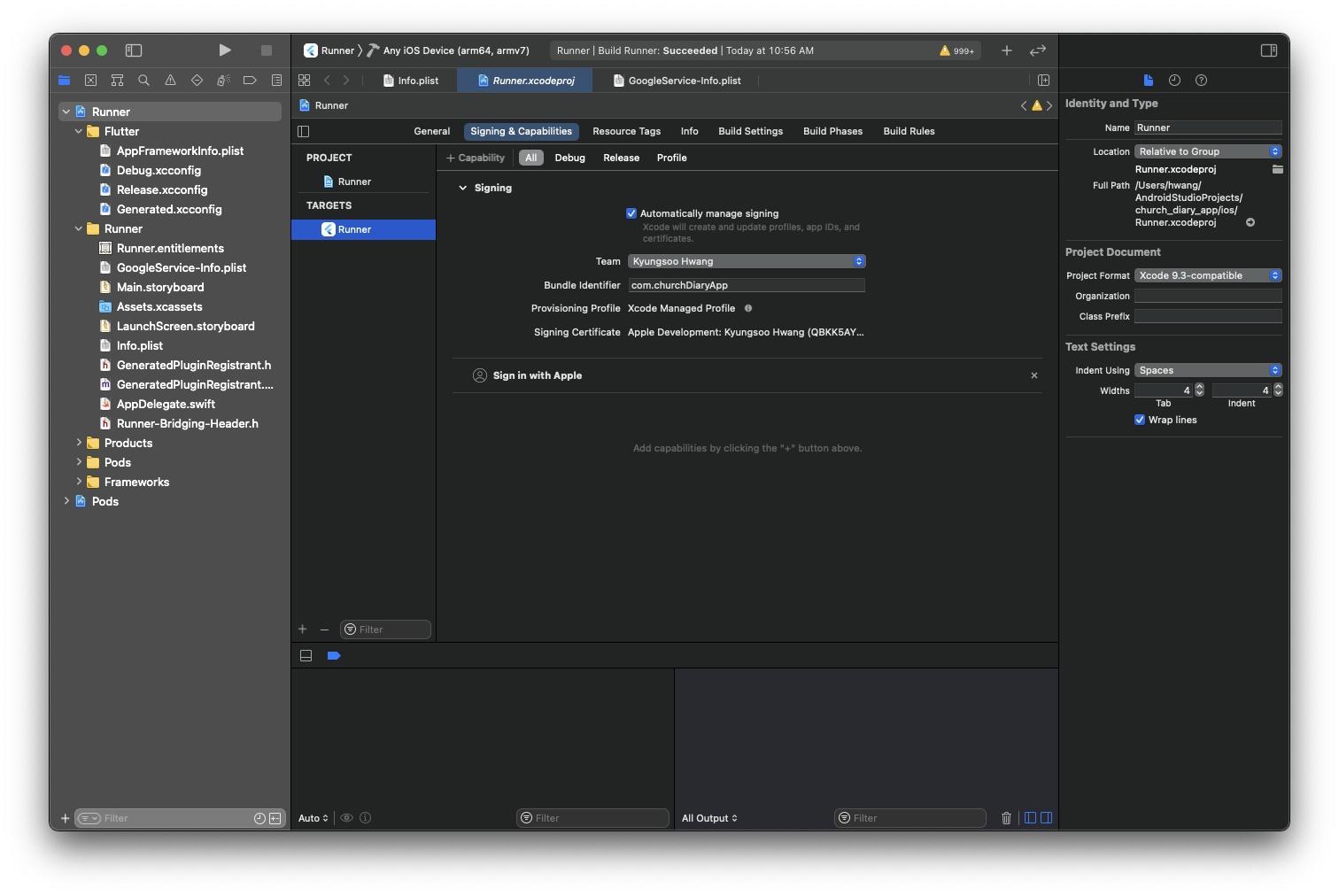Switch to the Build Settings tab

(751, 131)
